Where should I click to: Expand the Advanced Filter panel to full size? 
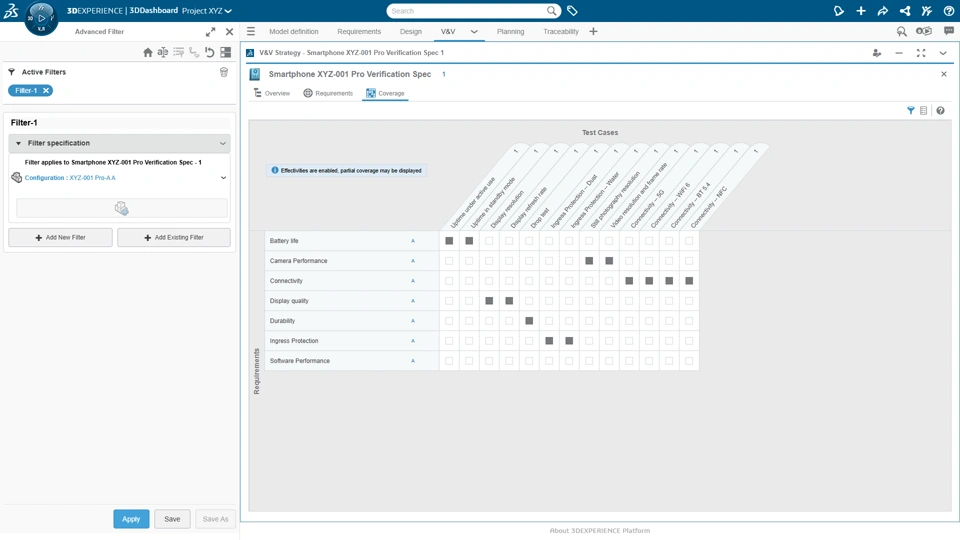[211, 32]
